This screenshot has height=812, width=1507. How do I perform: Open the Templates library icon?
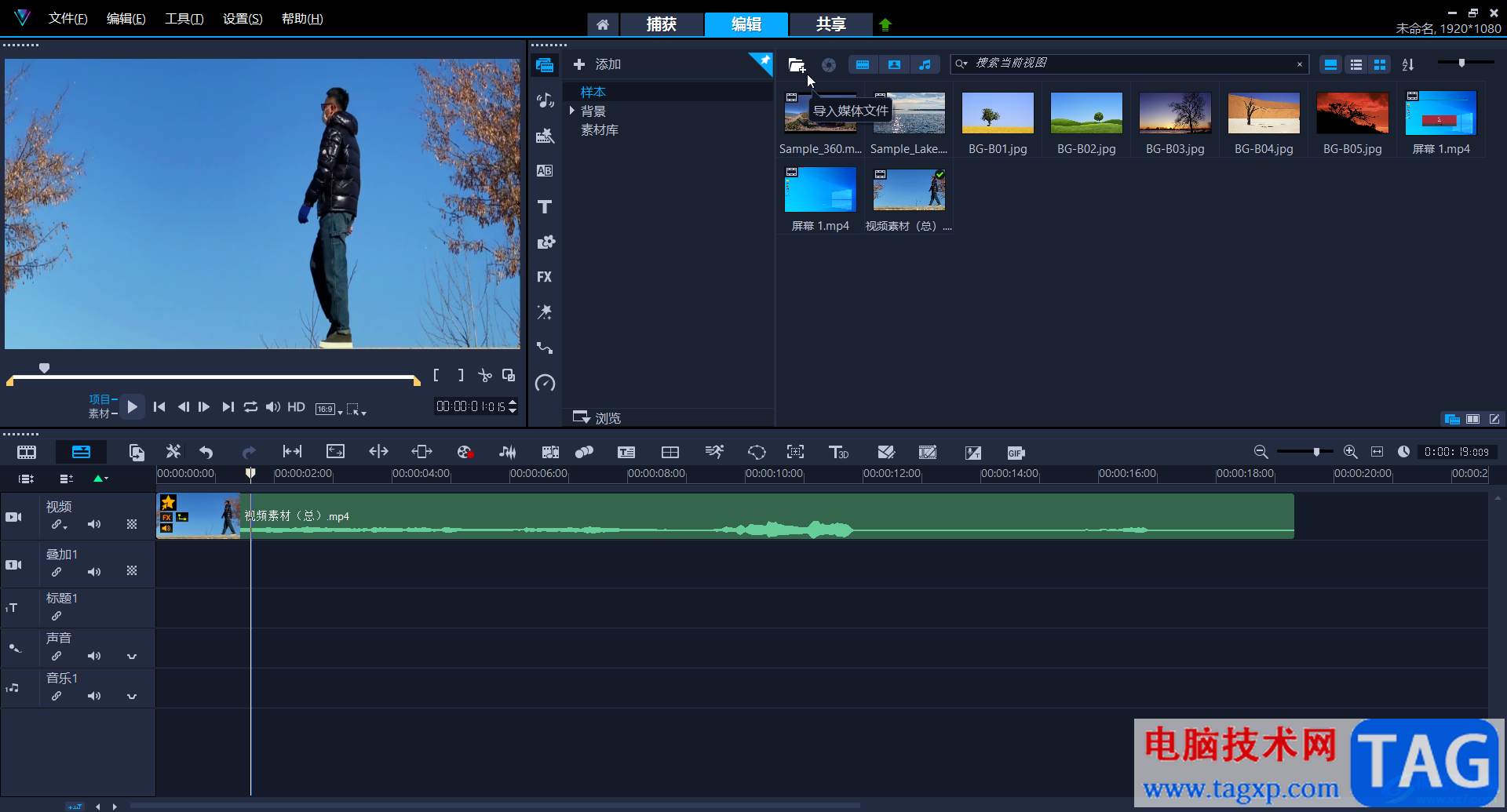click(x=545, y=136)
